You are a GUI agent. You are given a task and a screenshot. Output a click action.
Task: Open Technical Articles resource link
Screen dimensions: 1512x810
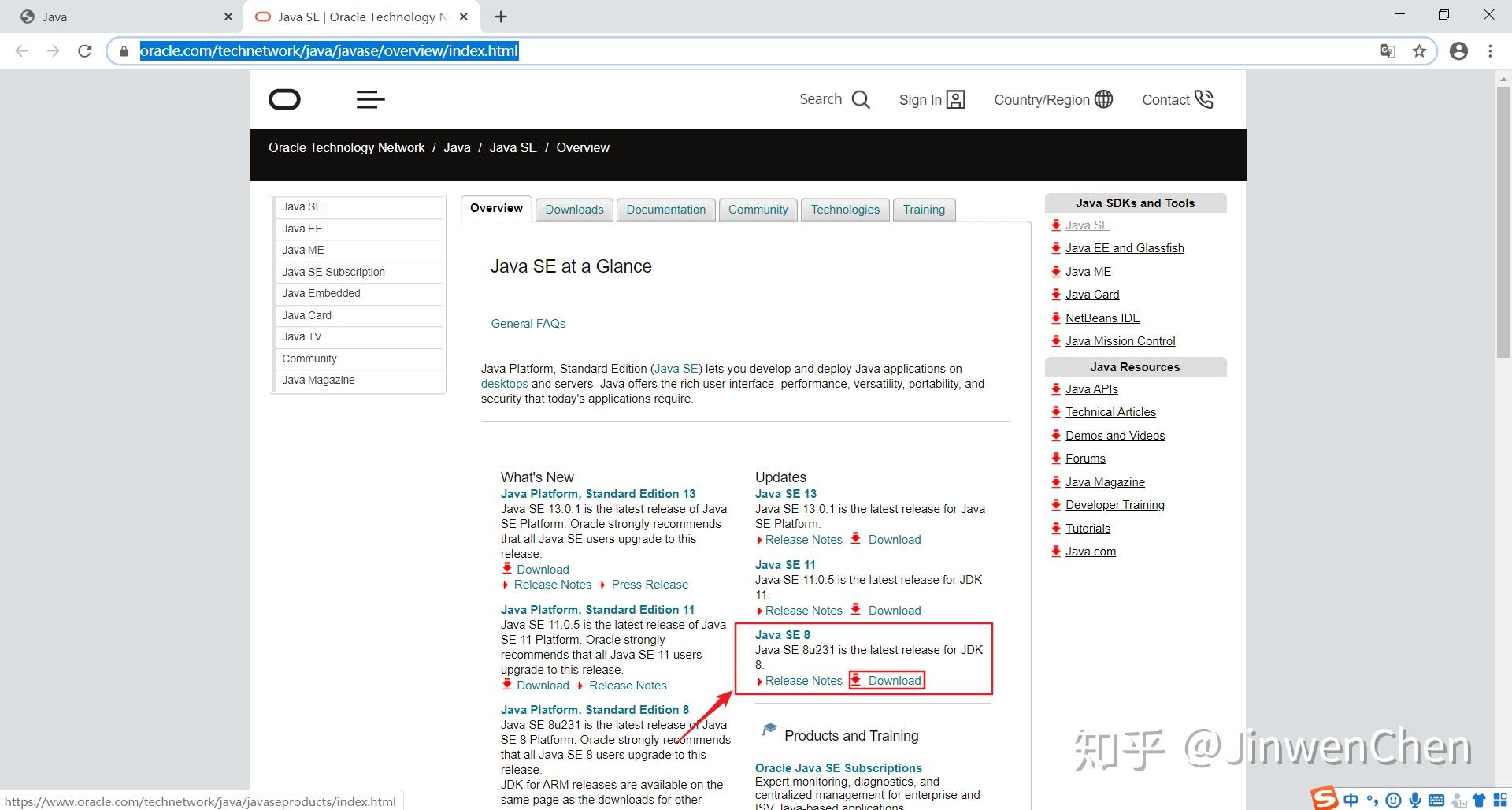(1110, 412)
